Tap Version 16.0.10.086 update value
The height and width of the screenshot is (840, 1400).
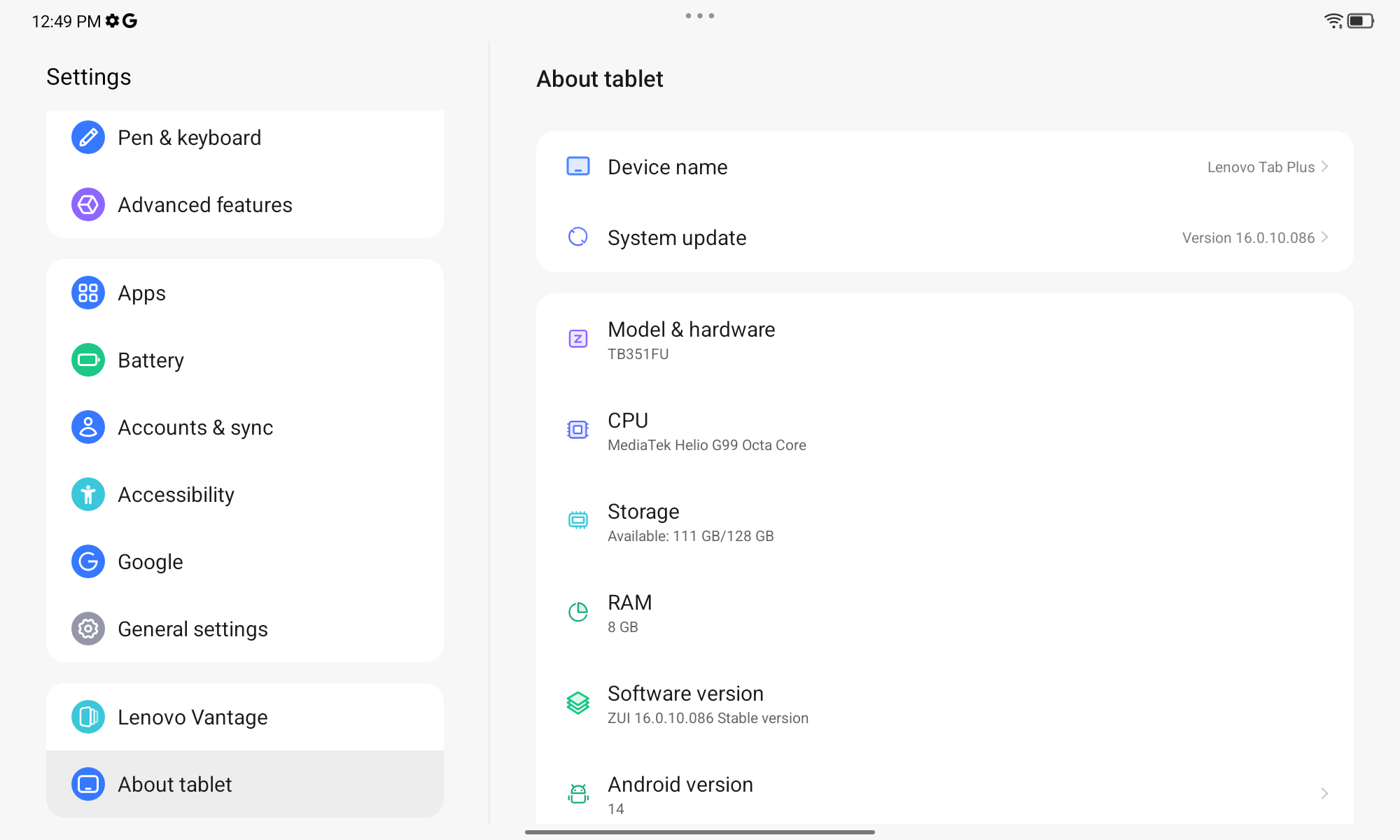point(1248,238)
